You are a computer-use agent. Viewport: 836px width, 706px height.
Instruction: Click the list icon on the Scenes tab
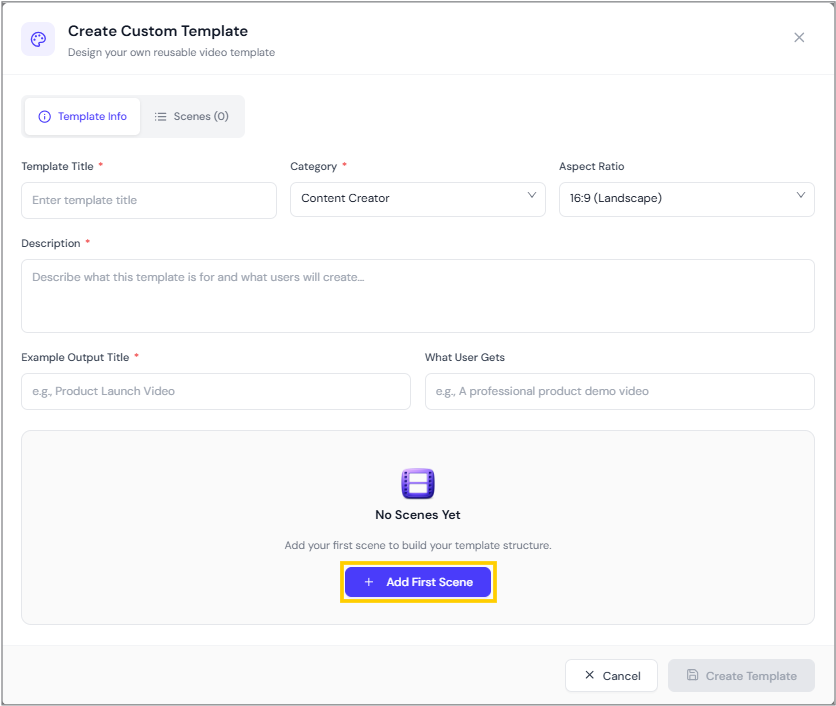click(x=161, y=116)
